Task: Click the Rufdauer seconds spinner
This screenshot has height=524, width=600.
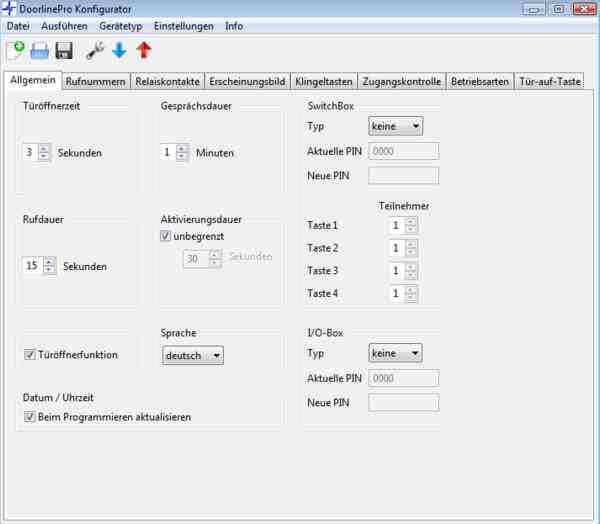Action: 39,265
